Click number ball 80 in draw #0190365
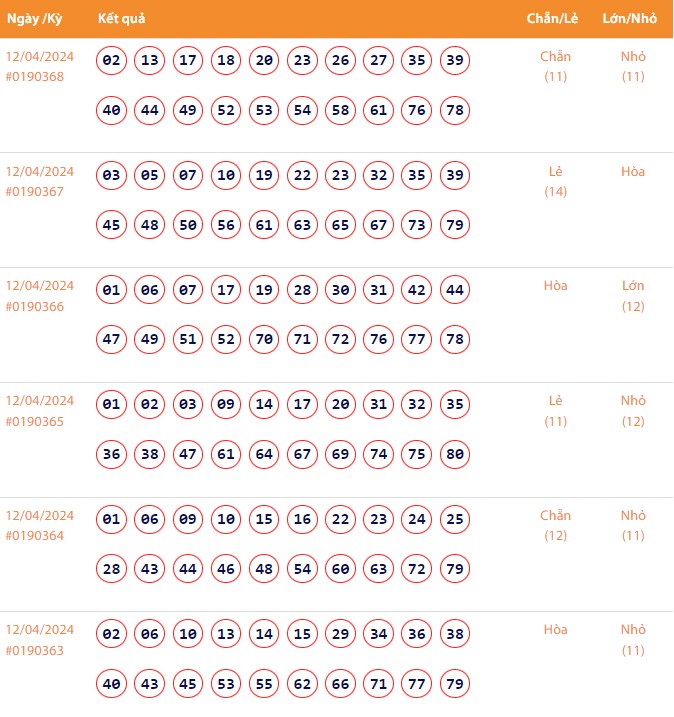Viewport: 674px width, 717px height. coord(455,454)
